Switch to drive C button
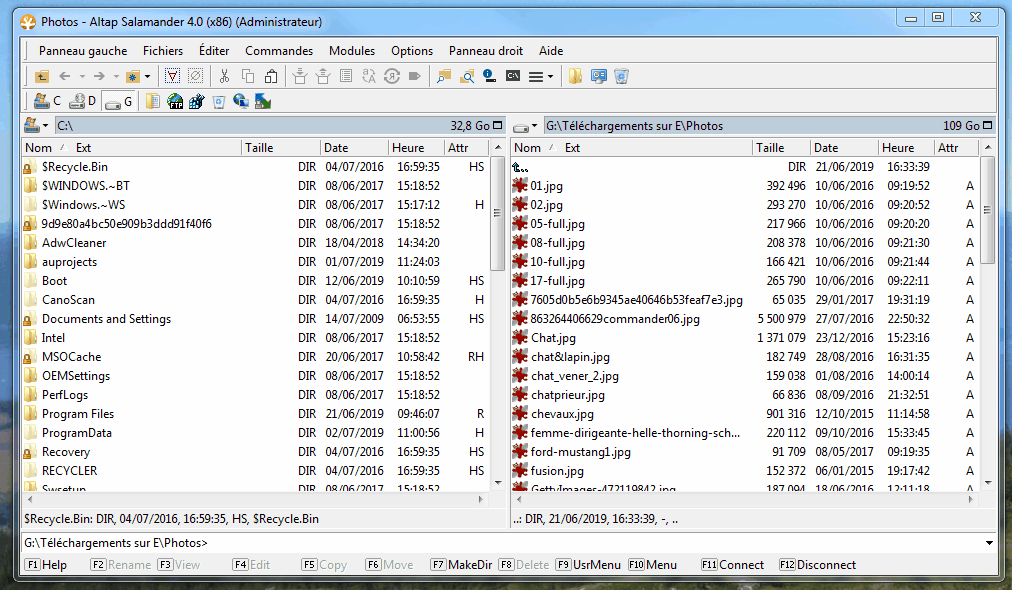 [x=47, y=101]
